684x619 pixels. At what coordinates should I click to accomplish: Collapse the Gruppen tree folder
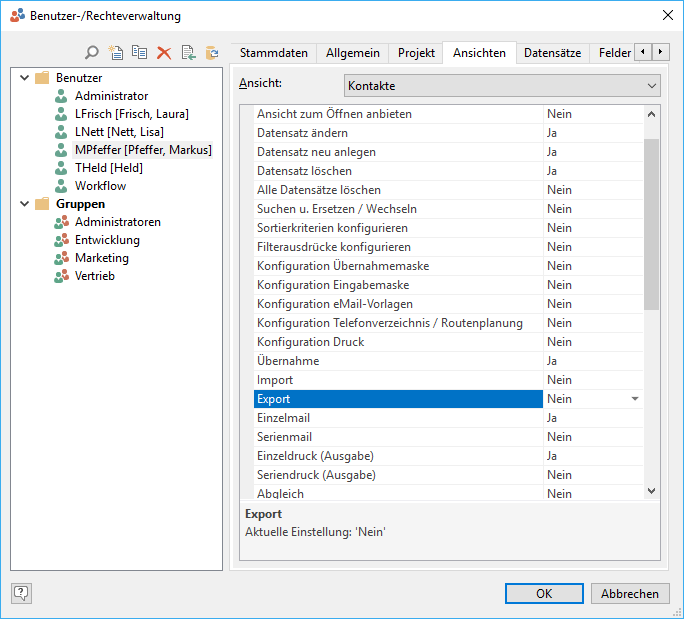pyautogui.click(x=23, y=204)
